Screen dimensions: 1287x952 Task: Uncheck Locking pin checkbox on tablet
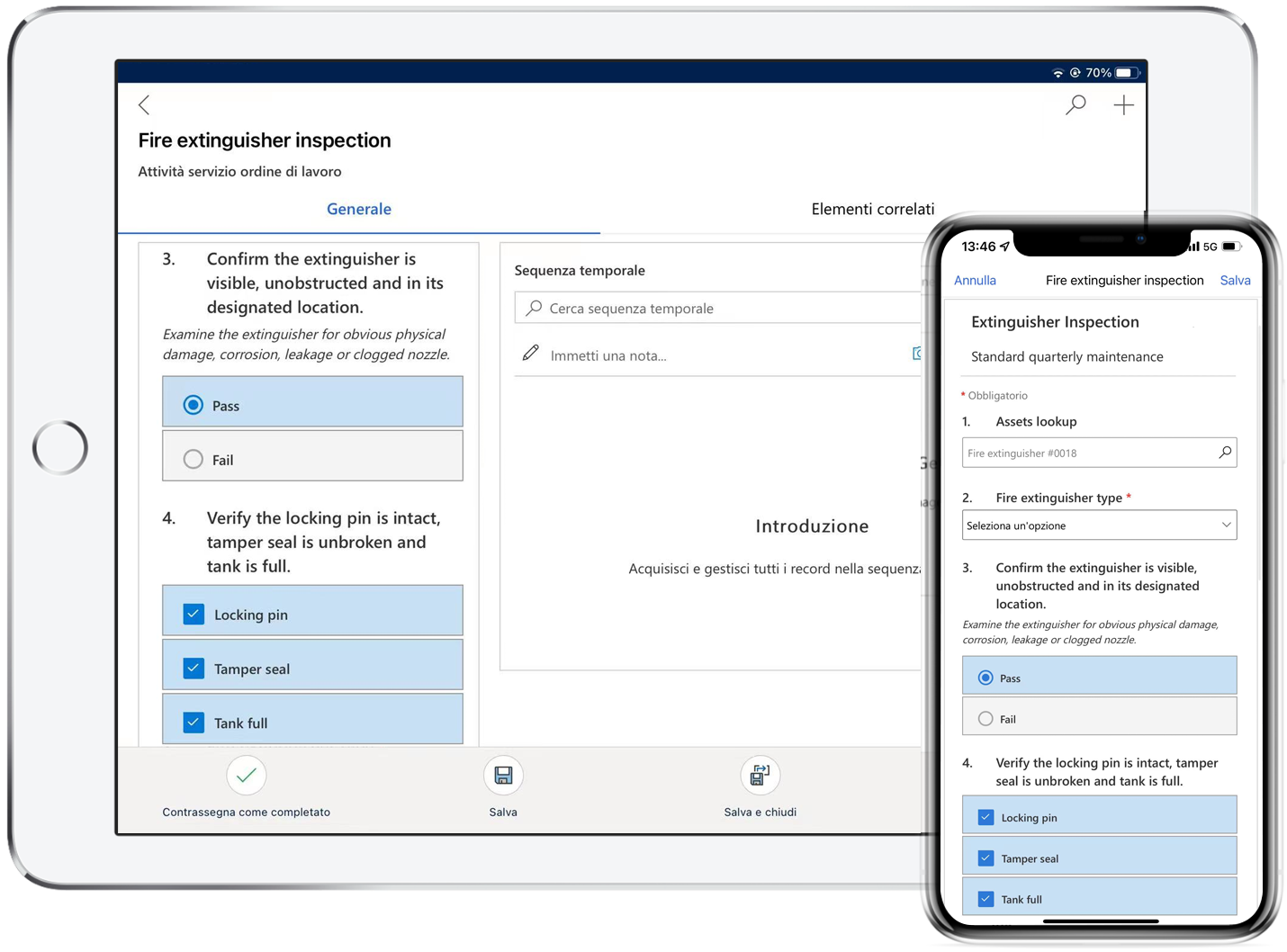click(x=193, y=615)
